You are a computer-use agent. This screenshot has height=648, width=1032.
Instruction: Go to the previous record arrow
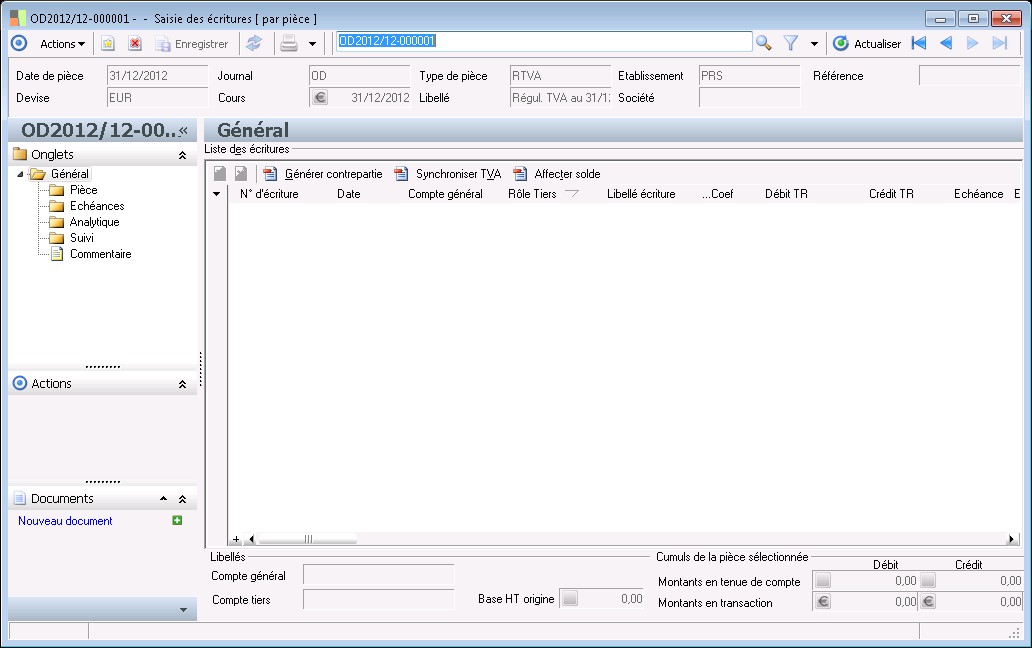pyautogui.click(x=946, y=43)
